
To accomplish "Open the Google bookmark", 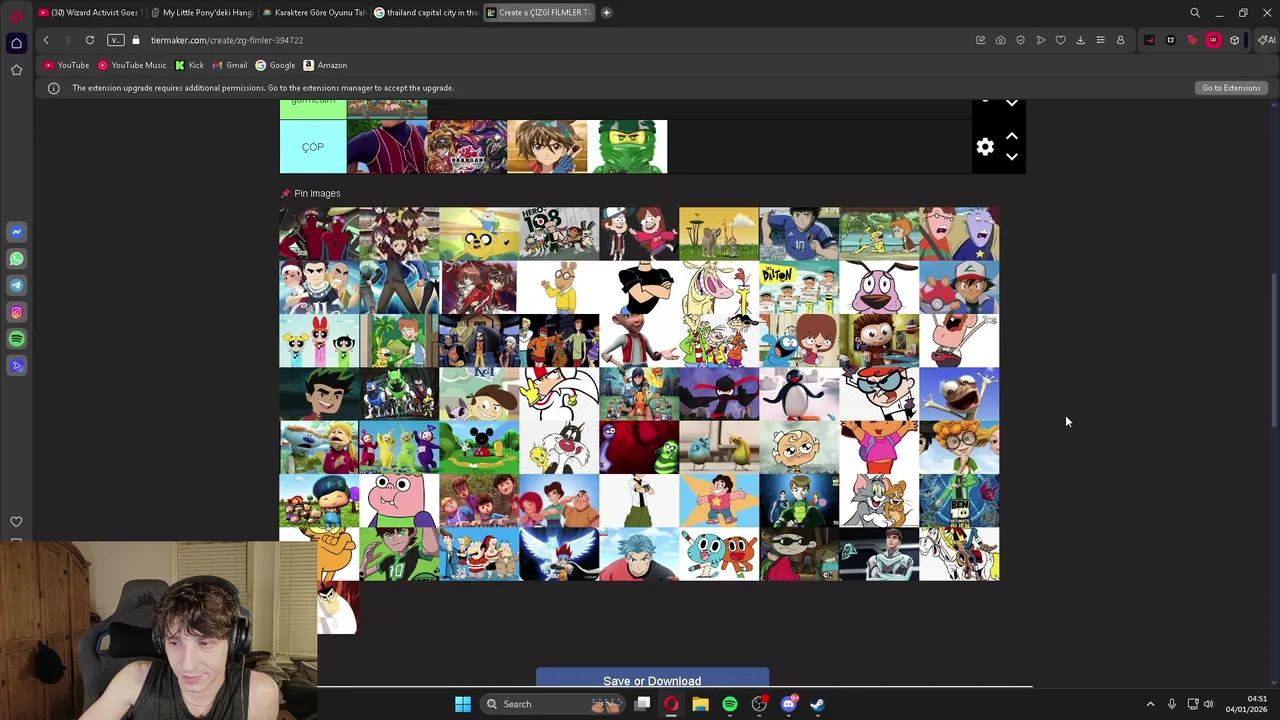I will point(275,65).
